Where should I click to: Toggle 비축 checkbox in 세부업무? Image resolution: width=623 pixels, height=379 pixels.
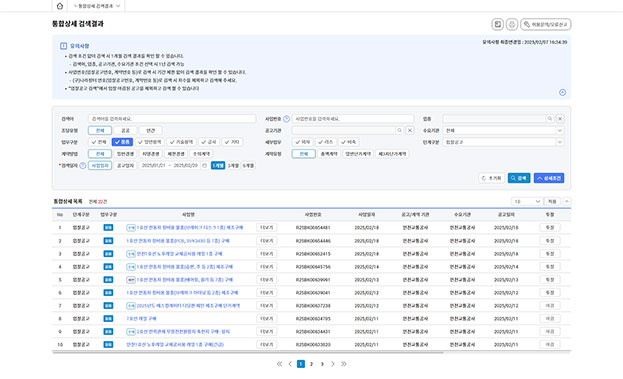pyautogui.click(x=348, y=142)
